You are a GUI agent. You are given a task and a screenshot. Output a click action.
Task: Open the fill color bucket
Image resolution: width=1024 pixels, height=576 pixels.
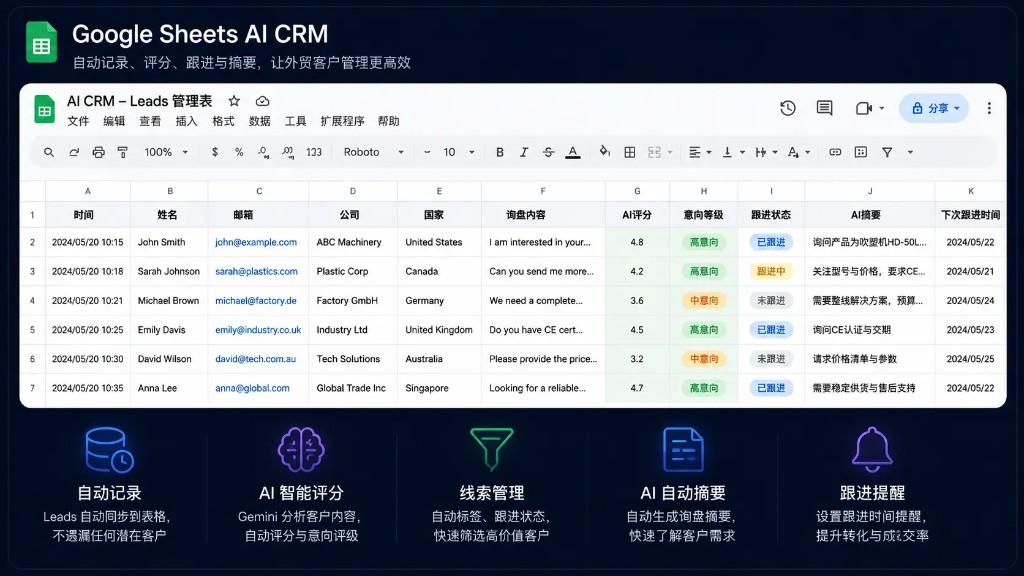605,152
